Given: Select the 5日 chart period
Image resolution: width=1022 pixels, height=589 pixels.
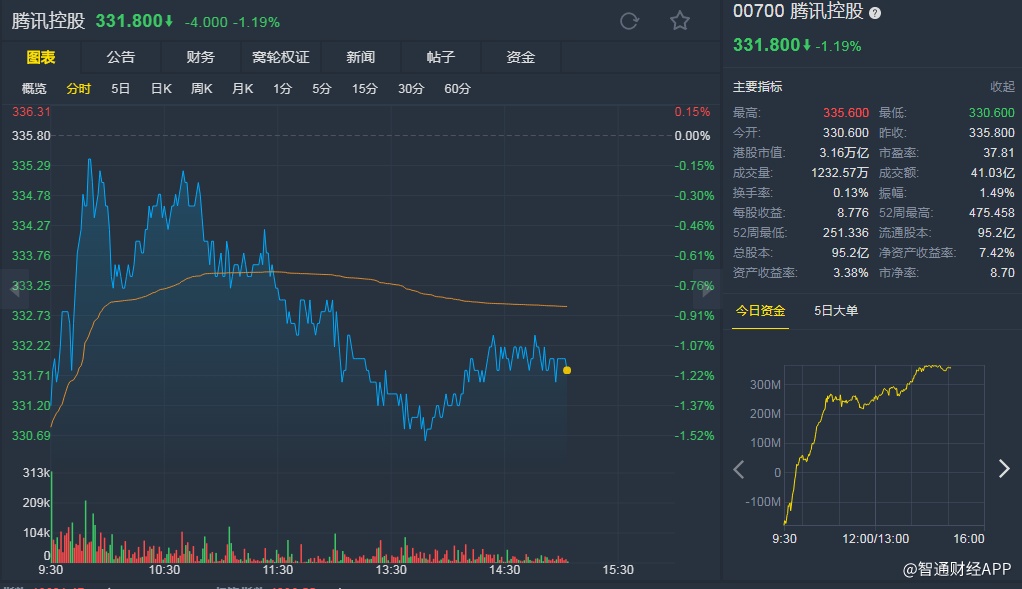Looking at the screenshot, I should (120, 89).
